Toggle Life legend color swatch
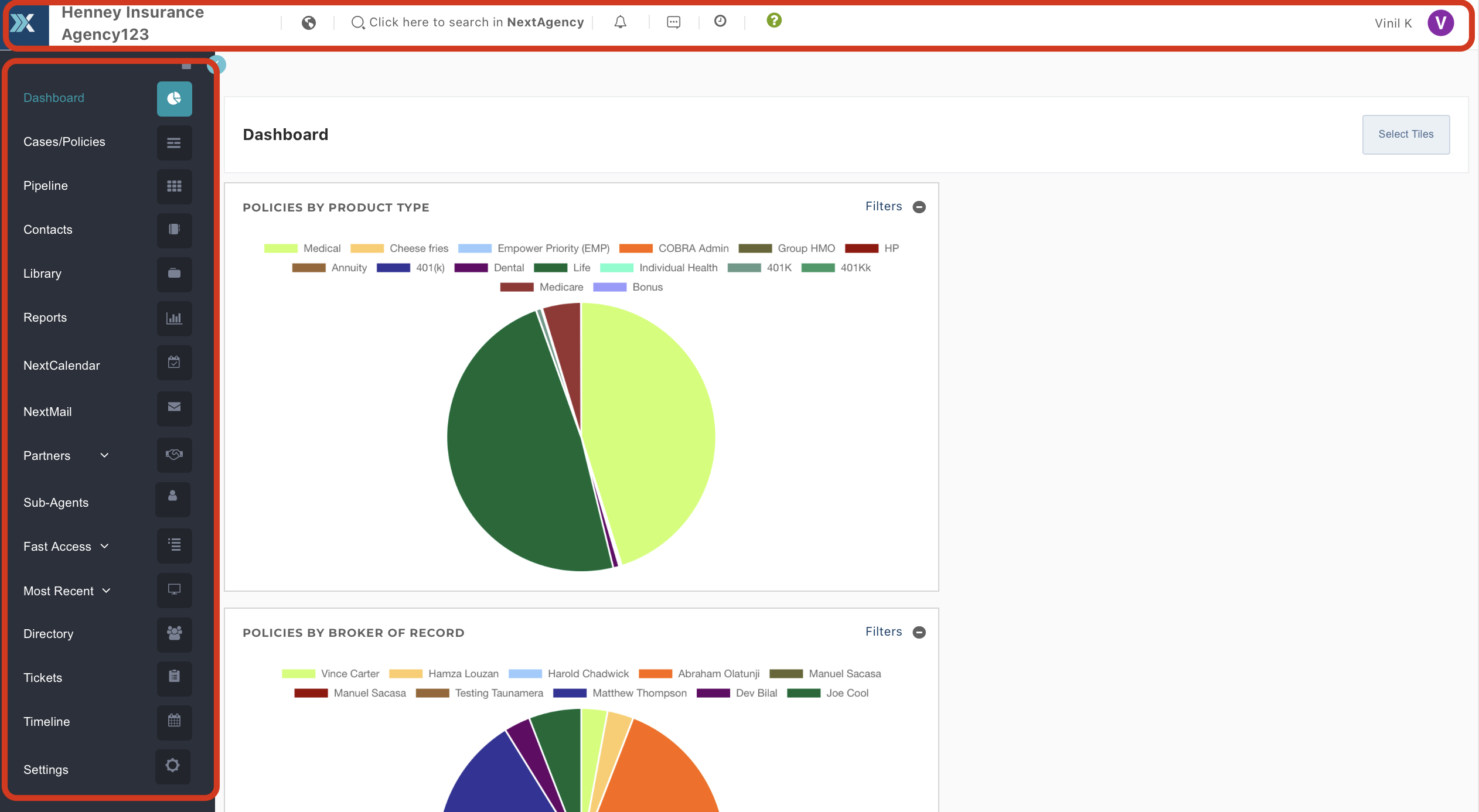Image resolution: width=1479 pixels, height=812 pixels. coord(550,268)
